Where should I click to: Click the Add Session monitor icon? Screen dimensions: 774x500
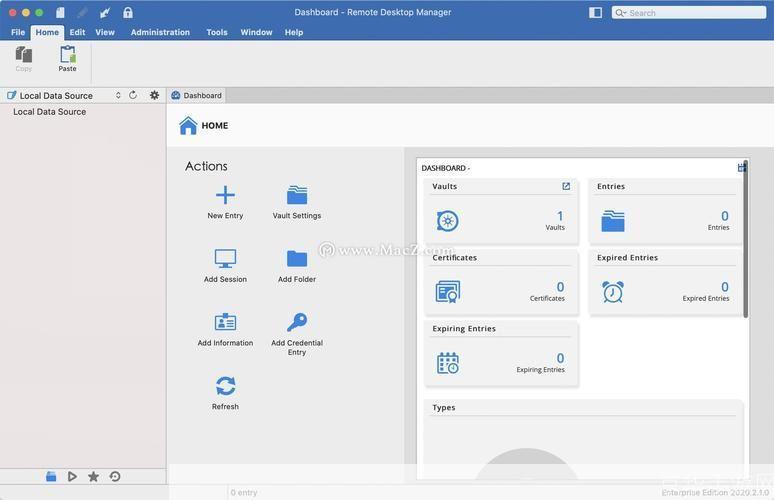coord(225,258)
